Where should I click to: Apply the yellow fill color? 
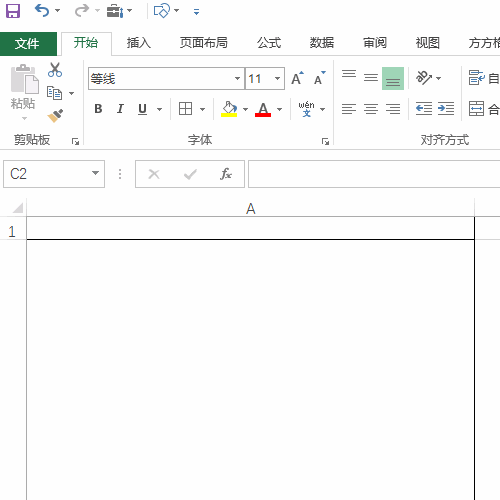229,109
